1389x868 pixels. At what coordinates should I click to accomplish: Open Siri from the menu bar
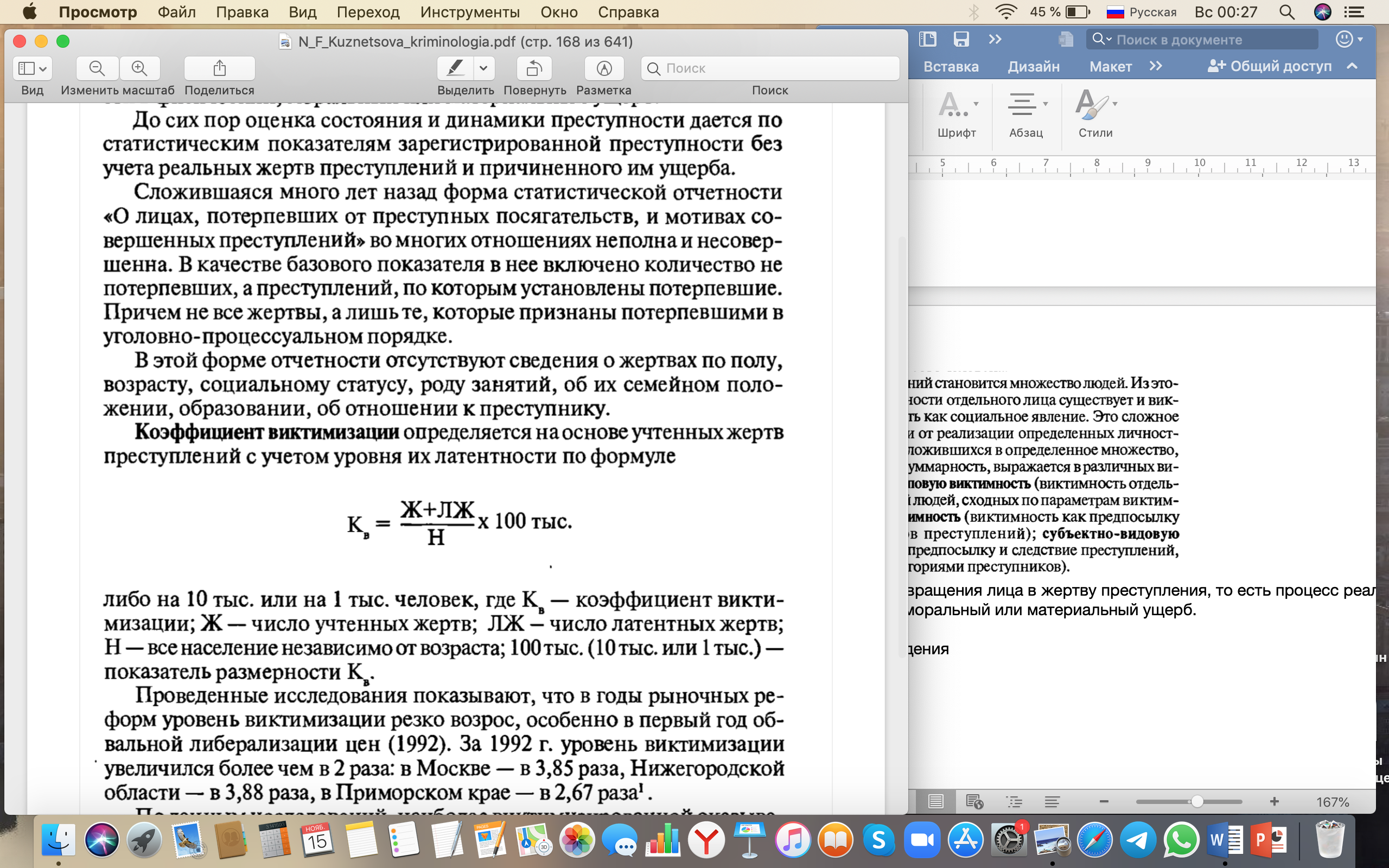click(1322, 12)
